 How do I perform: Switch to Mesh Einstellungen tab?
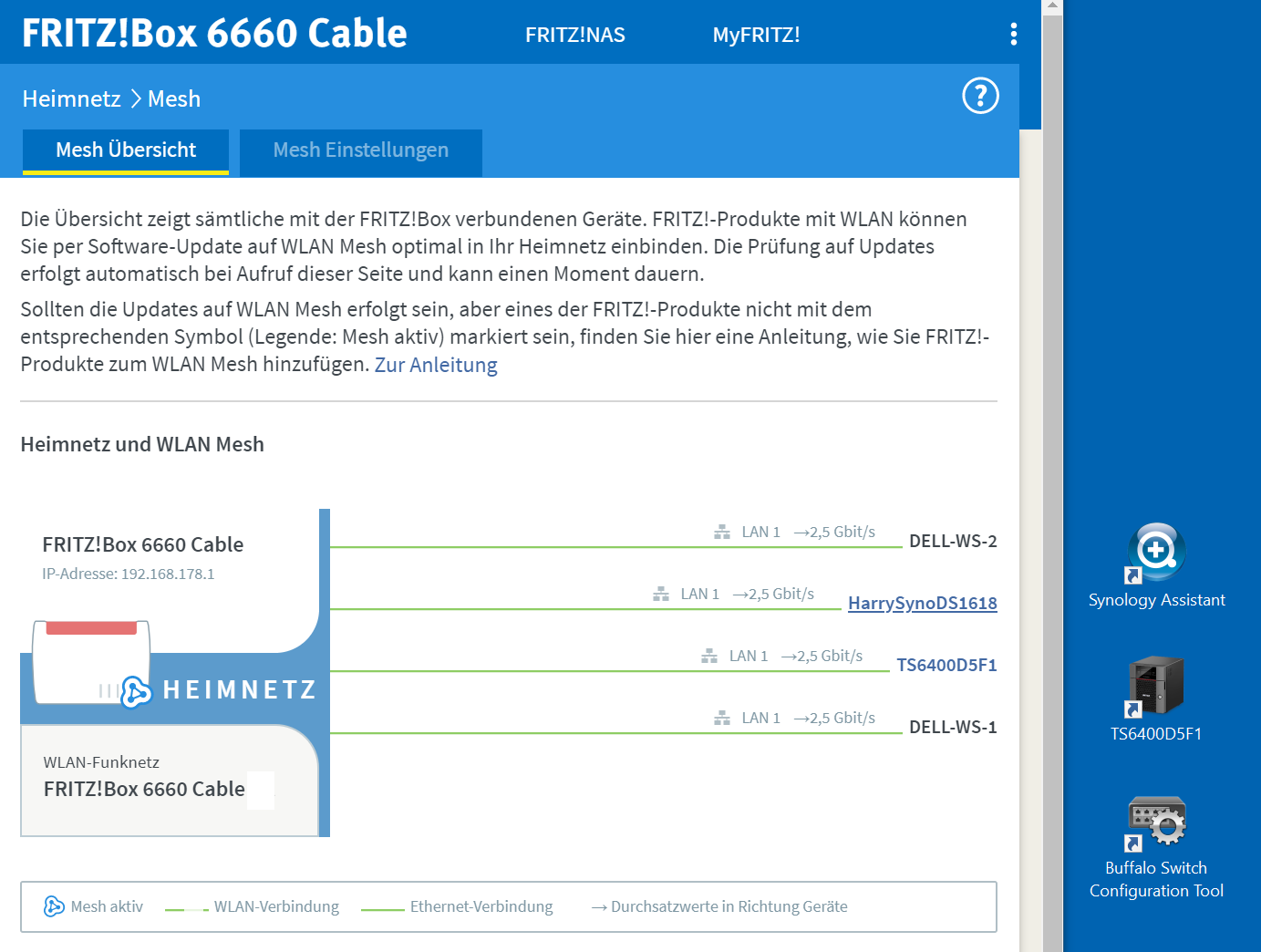coord(360,150)
